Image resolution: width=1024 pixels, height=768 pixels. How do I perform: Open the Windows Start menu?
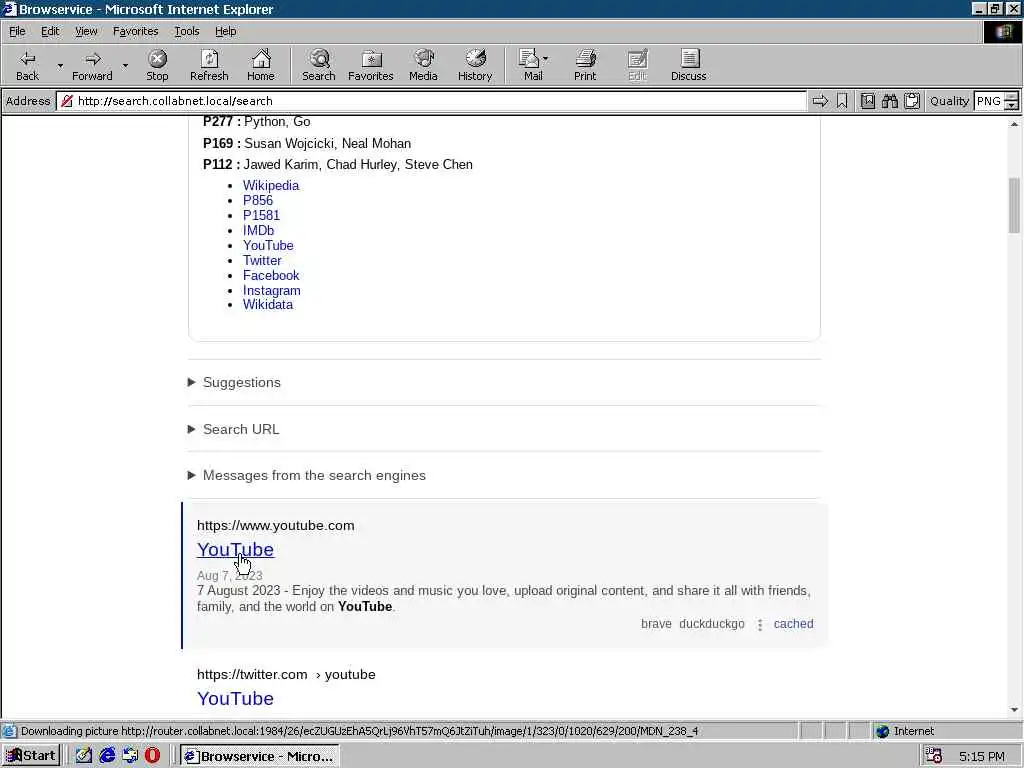(x=31, y=756)
